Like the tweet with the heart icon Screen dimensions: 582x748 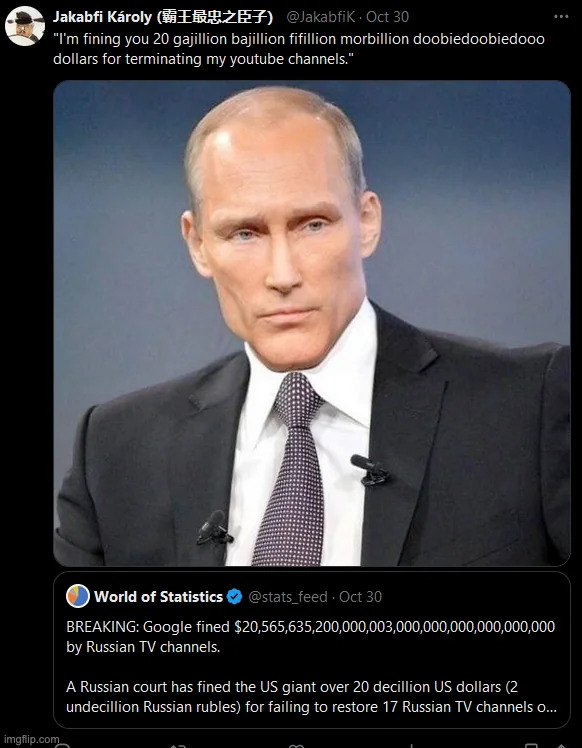pos(296,746)
